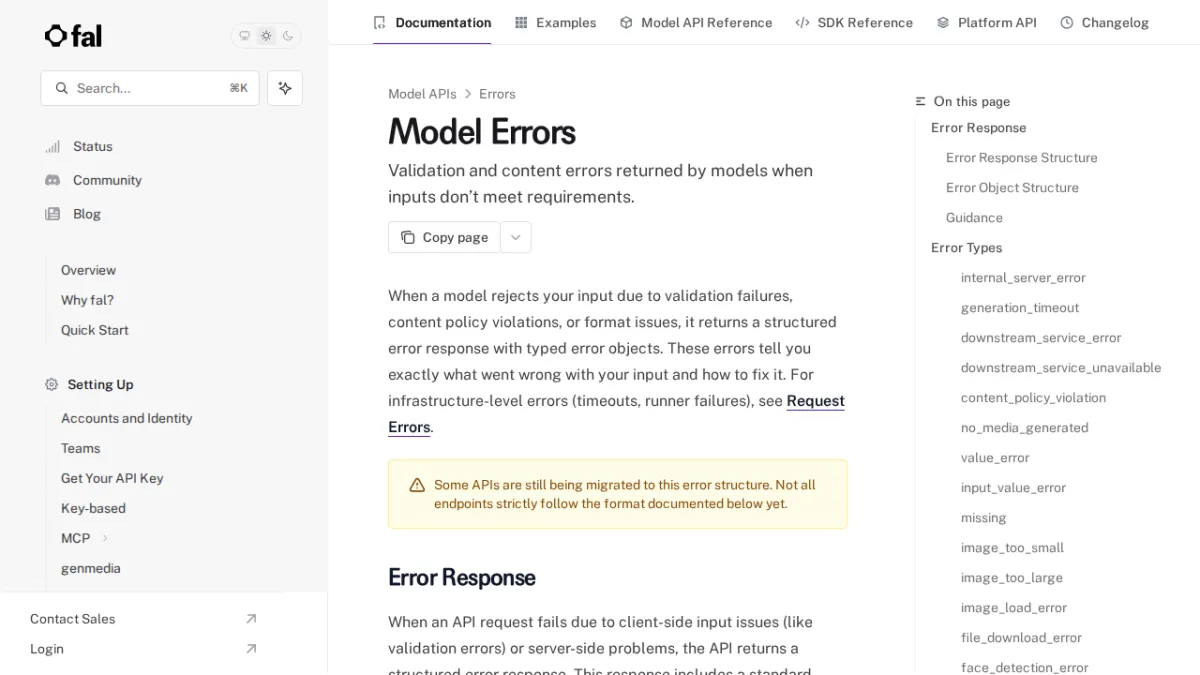1200x675 pixels.
Task: Jump to downstream_service_unavailable entry
Action: tap(1061, 368)
